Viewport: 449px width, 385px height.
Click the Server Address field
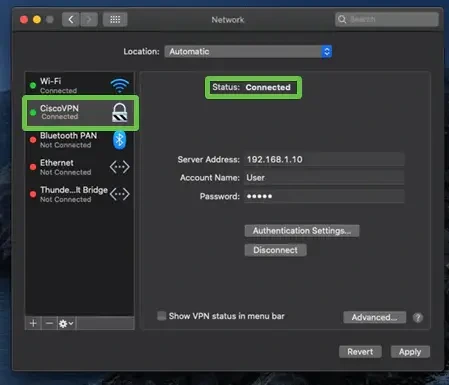click(x=324, y=159)
